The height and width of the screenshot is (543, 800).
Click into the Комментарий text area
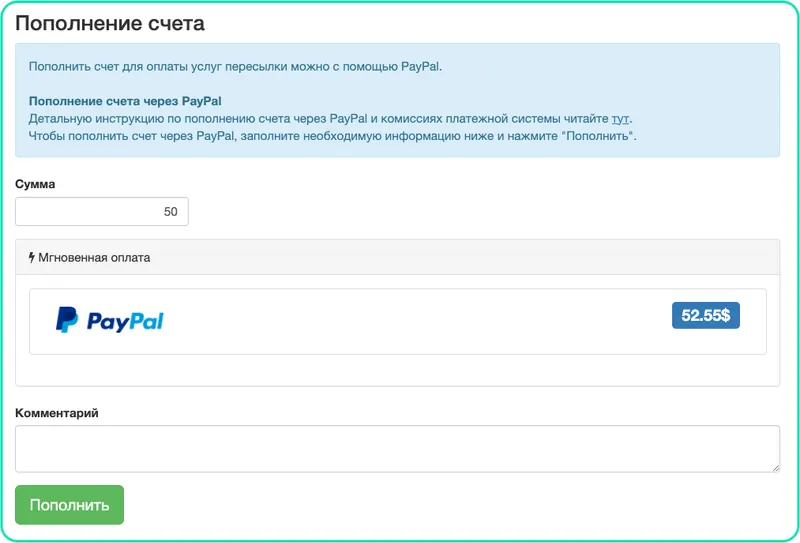pyautogui.click(x=397, y=449)
